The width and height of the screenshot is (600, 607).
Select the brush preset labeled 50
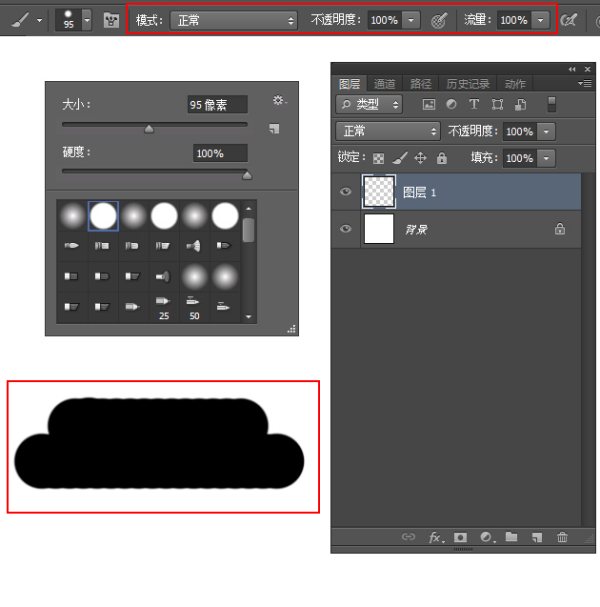pos(194,308)
